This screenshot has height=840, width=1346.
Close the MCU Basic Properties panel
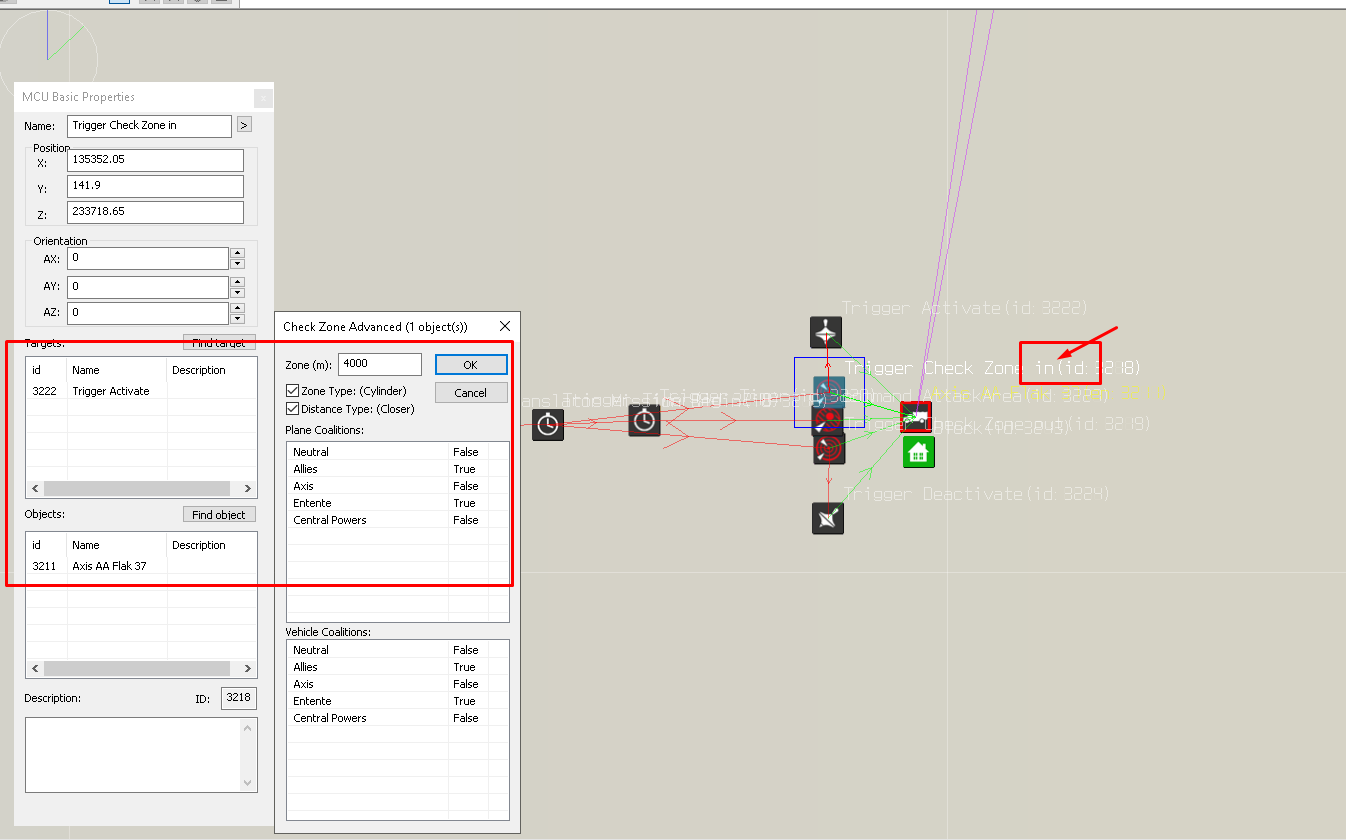click(263, 98)
